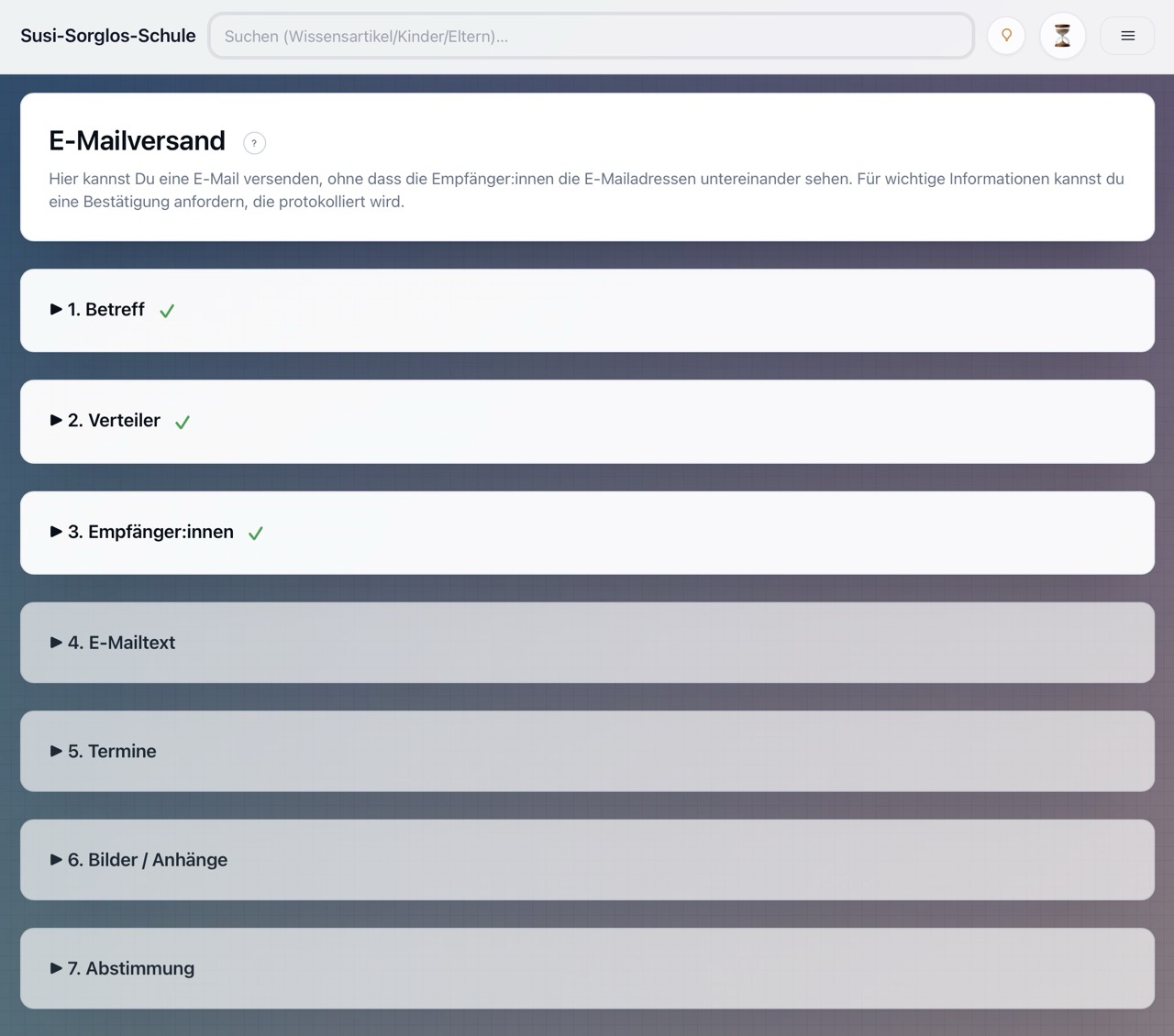The width and height of the screenshot is (1174, 1036).
Task: Expand the triangle arrow of 2. Verteiler
Action: click(x=56, y=421)
